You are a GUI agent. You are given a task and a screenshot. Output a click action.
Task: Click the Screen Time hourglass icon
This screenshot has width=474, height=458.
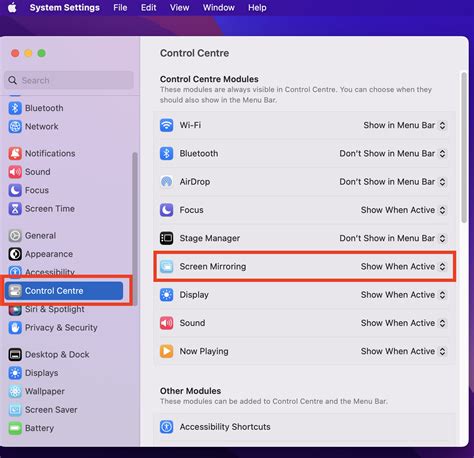[15, 209]
